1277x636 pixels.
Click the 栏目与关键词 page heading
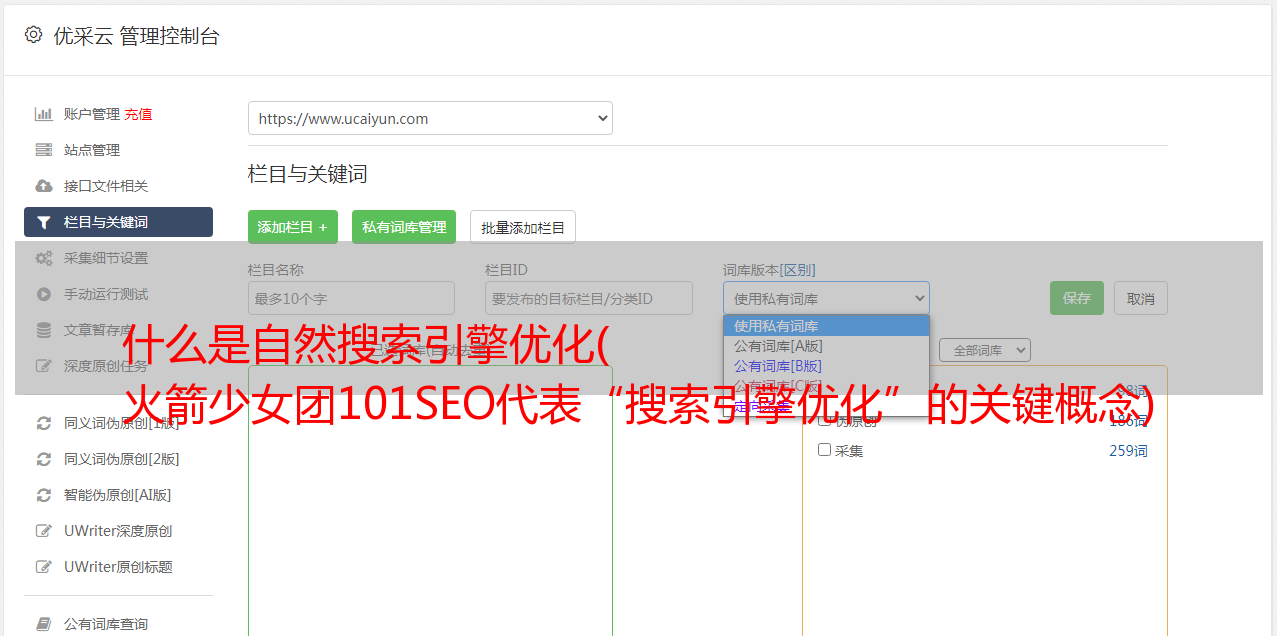coord(308,174)
